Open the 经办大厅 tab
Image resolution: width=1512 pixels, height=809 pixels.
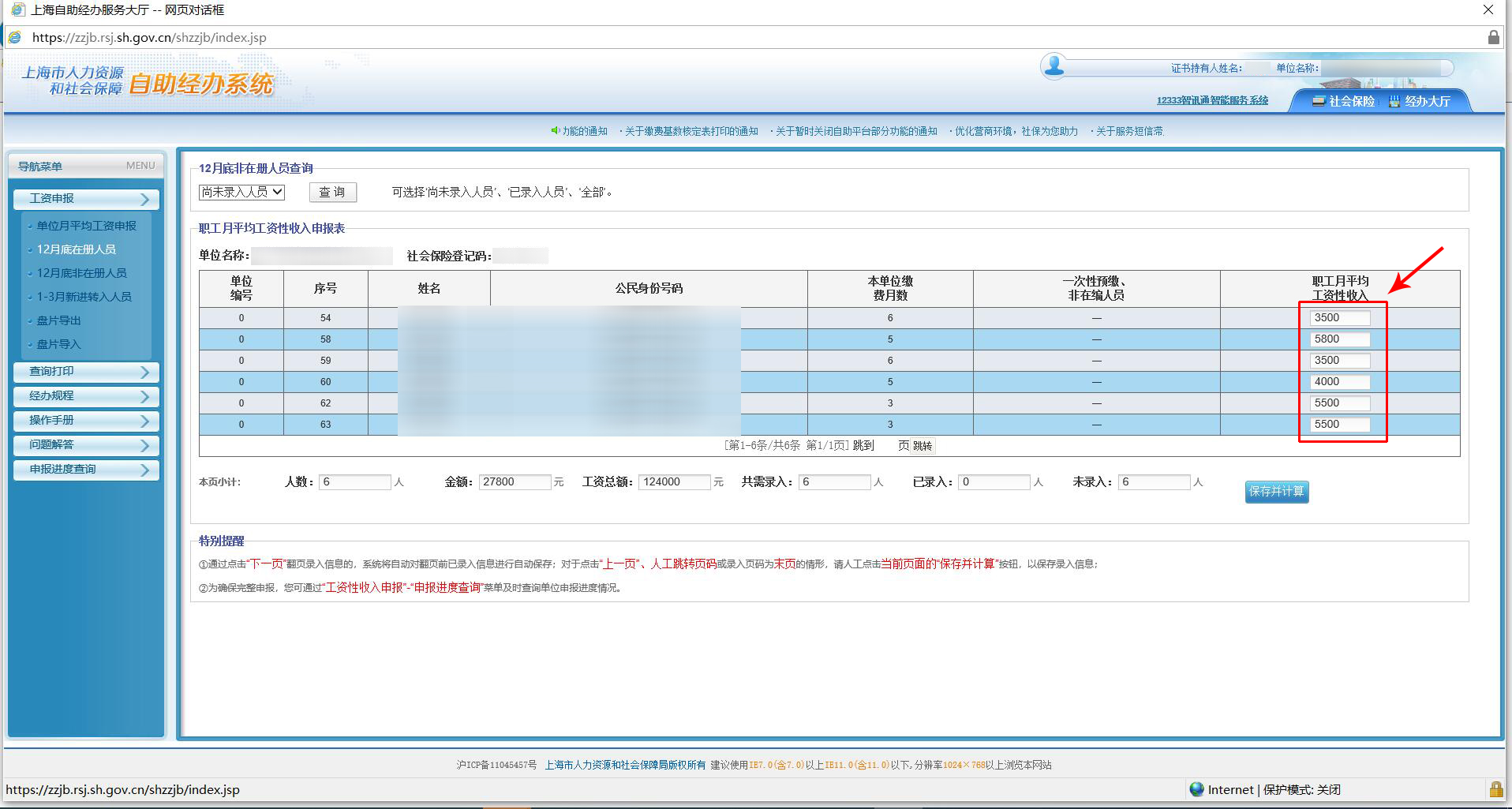pyautogui.click(x=1420, y=101)
